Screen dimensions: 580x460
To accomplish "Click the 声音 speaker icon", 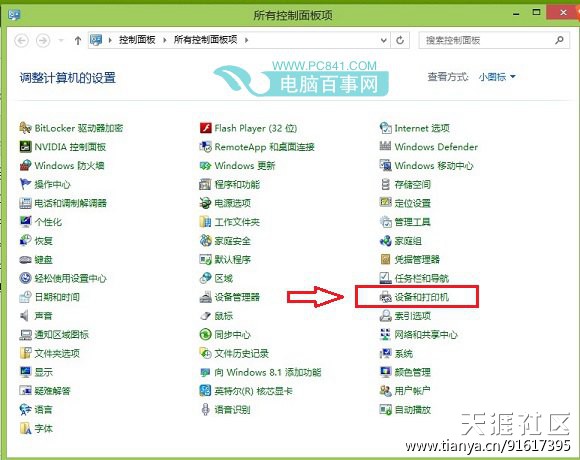I will click(25, 315).
